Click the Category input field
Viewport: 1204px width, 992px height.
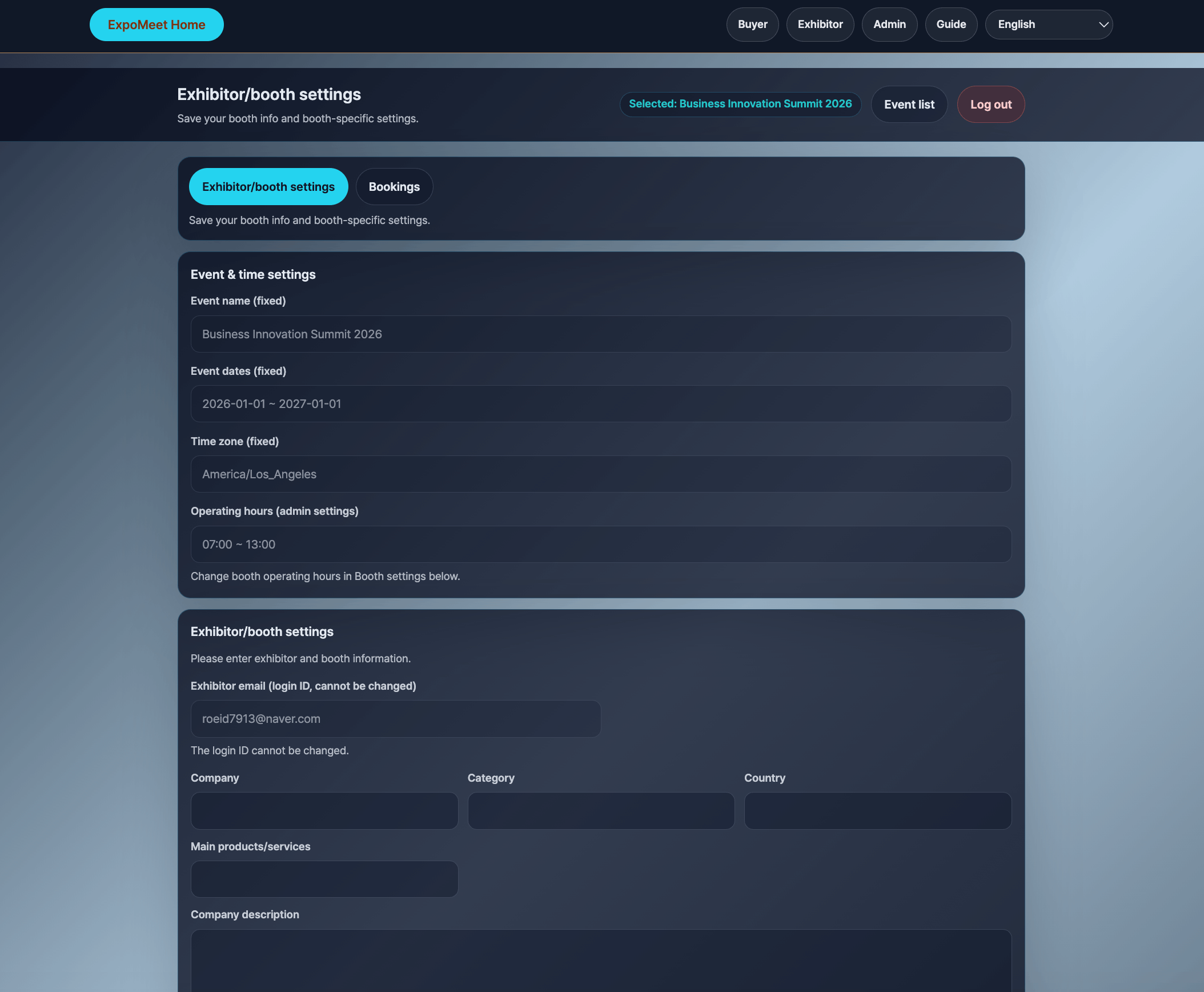pos(600,811)
